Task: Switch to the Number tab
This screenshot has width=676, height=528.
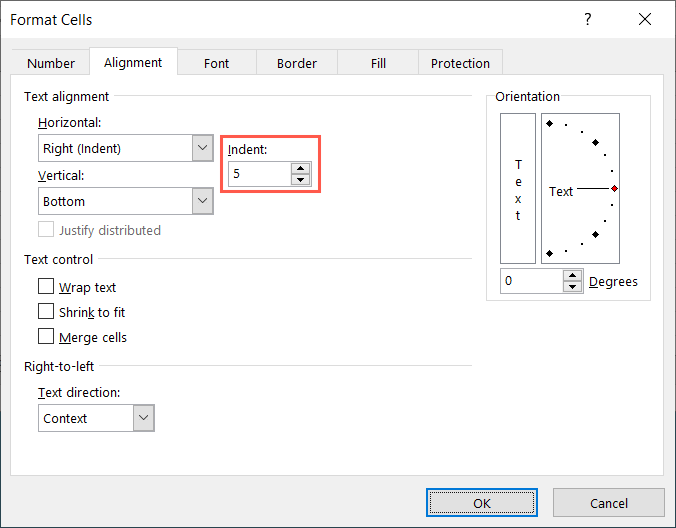Action: click(51, 63)
